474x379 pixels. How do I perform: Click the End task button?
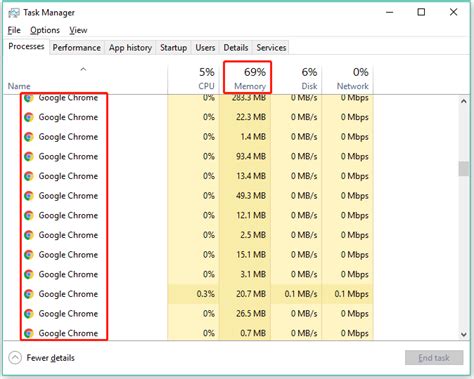tap(434, 358)
